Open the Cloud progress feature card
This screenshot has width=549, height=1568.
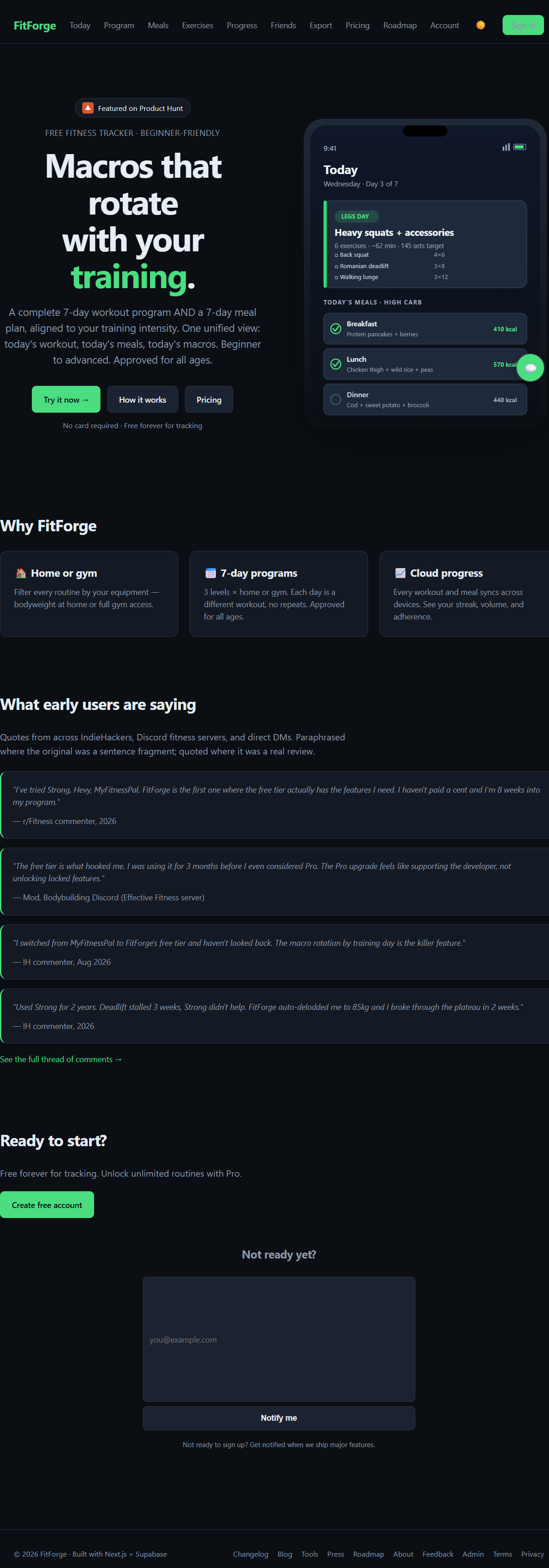464,594
